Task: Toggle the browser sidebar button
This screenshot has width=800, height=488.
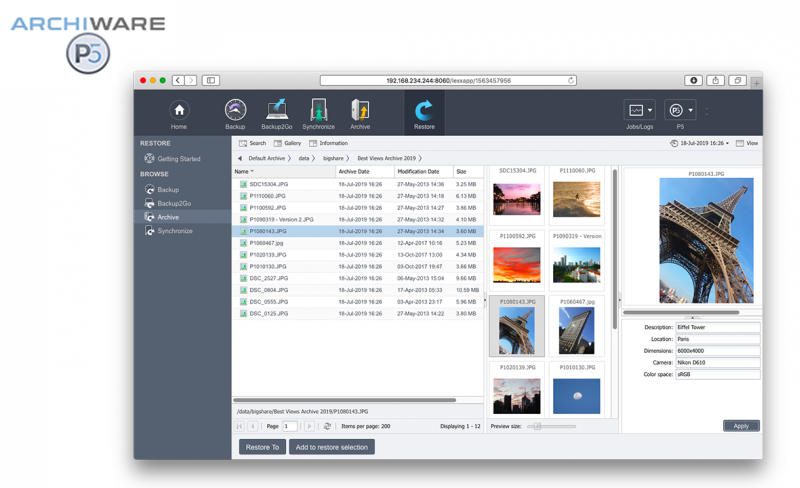Action: (211, 80)
